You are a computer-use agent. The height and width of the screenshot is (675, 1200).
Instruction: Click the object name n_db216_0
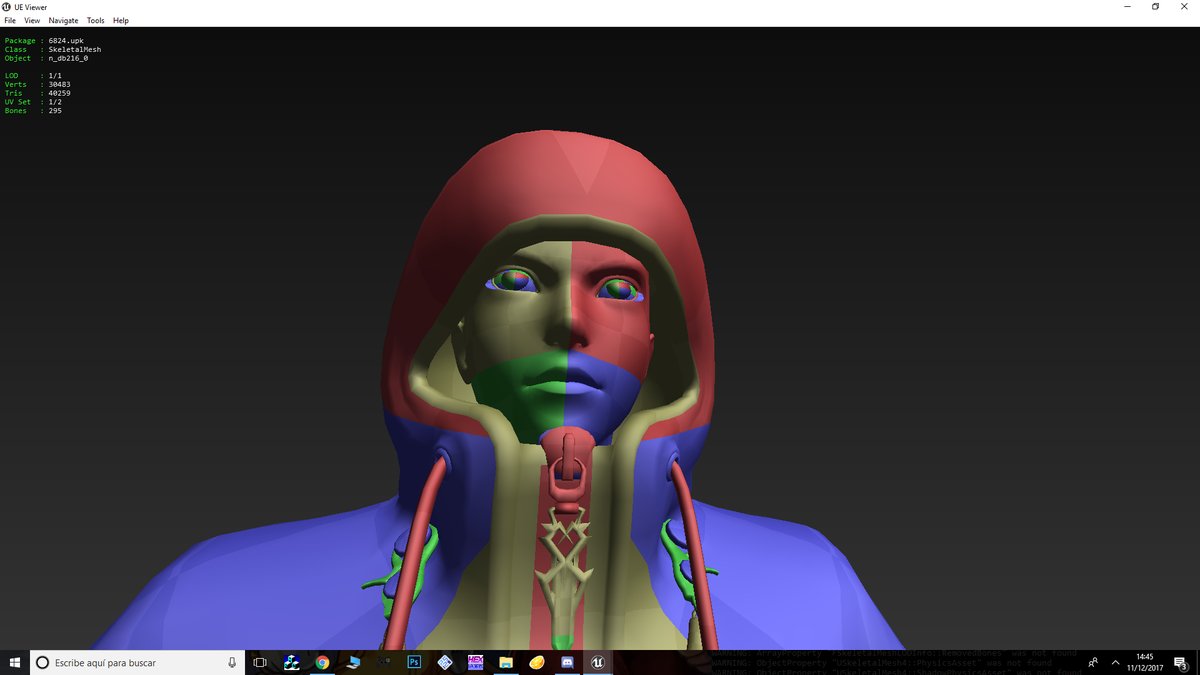[x=68, y=58]
